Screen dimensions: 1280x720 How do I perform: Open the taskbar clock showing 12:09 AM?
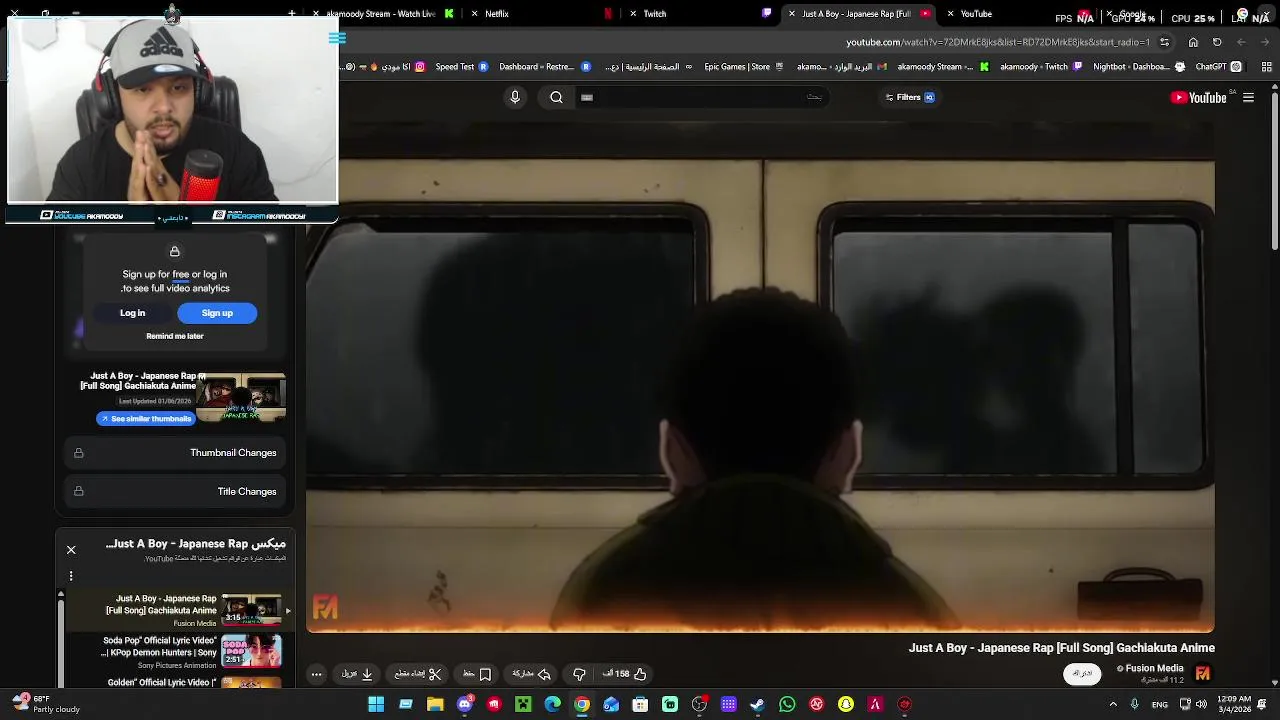(x=1235, y=705)
